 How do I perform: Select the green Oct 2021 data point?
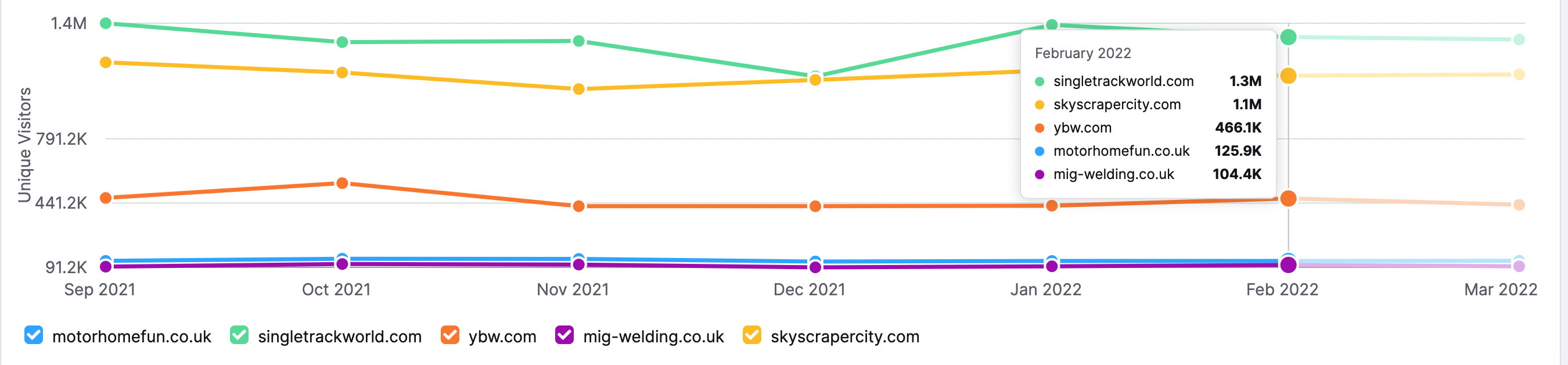pyautogui.click(x=342, y=42)
